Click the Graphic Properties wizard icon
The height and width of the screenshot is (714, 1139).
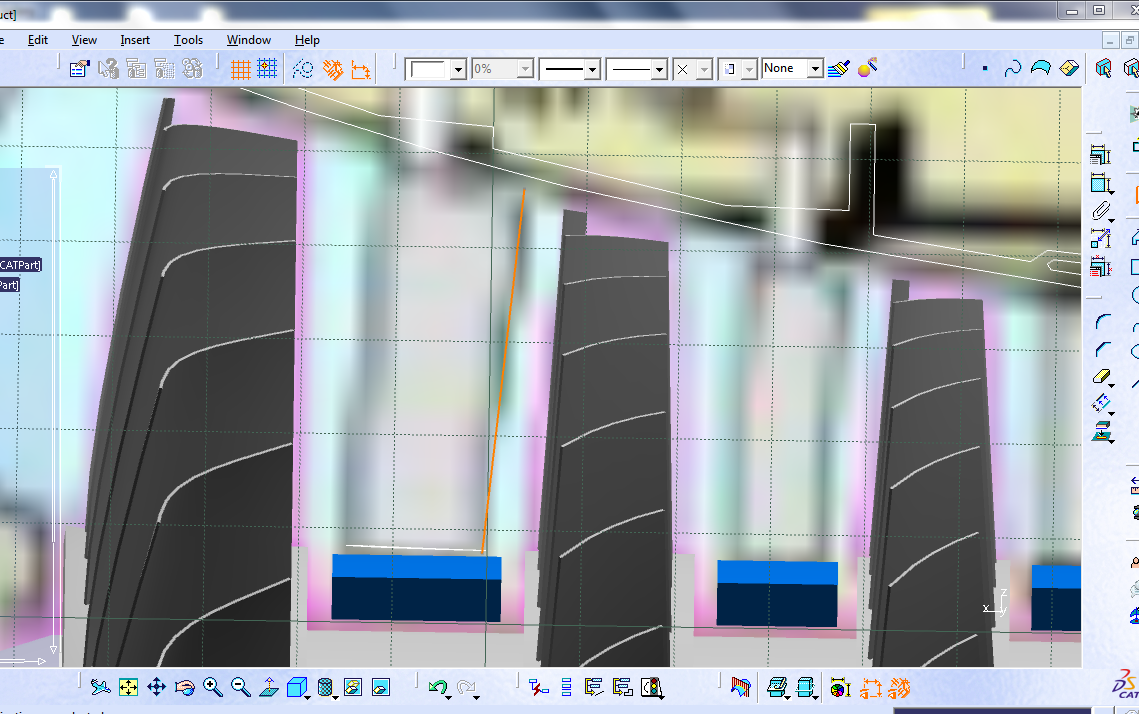[867, 68]
